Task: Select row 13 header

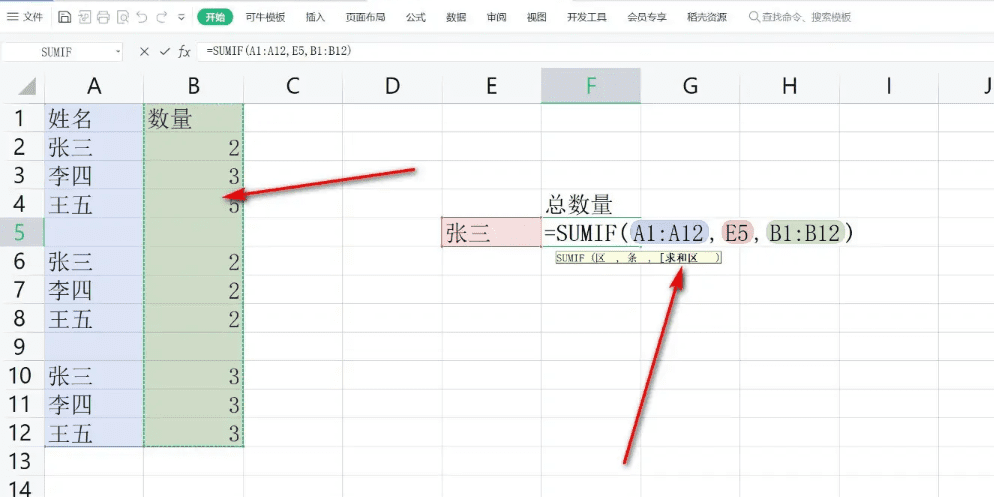Action: point(22,462)
